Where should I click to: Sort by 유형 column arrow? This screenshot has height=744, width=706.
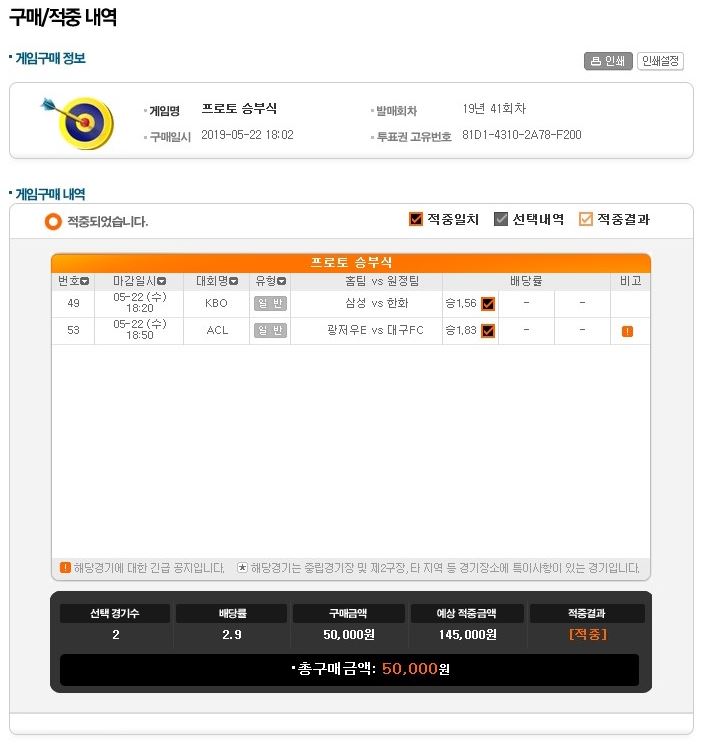(281, 281)
